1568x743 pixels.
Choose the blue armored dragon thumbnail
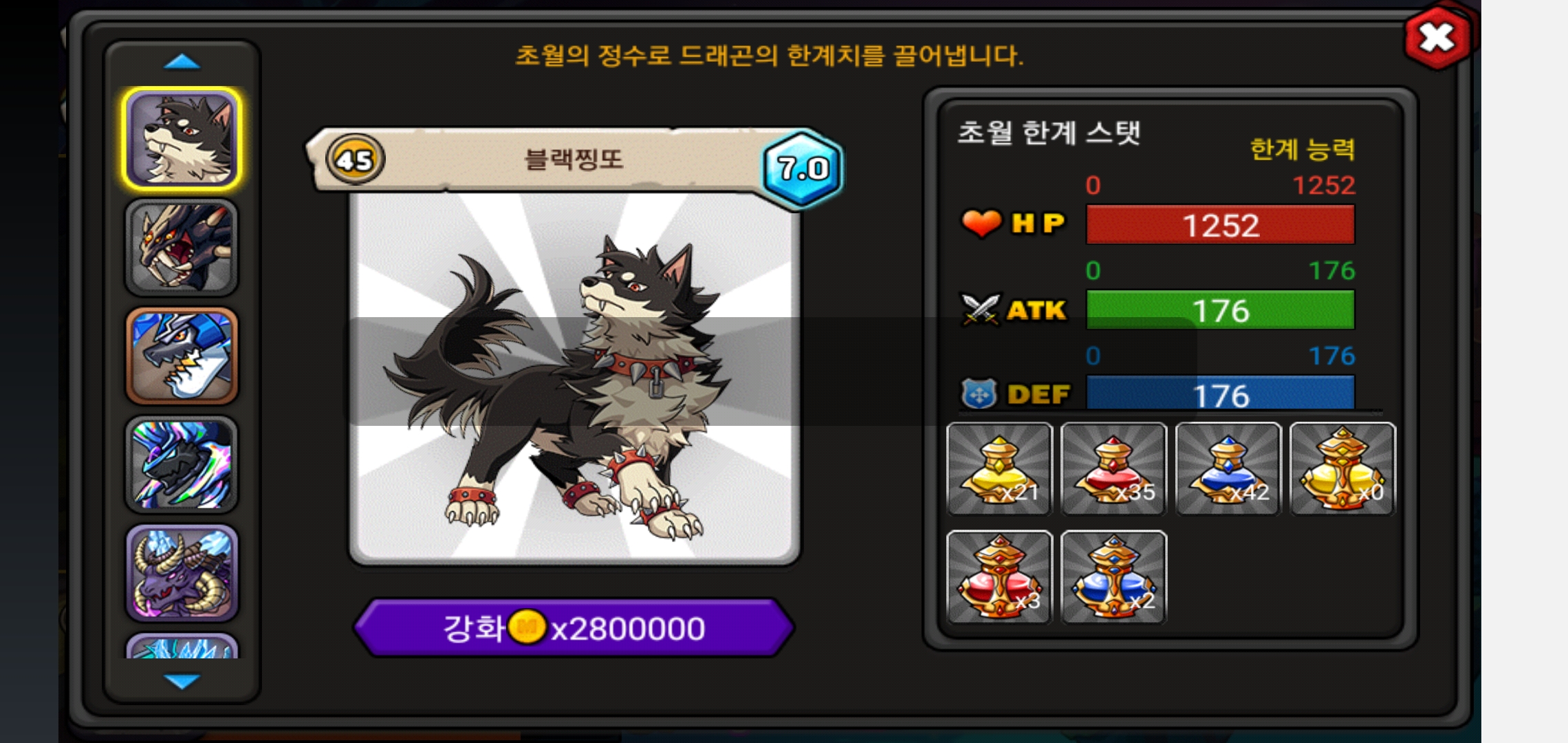tap(182, 356)
